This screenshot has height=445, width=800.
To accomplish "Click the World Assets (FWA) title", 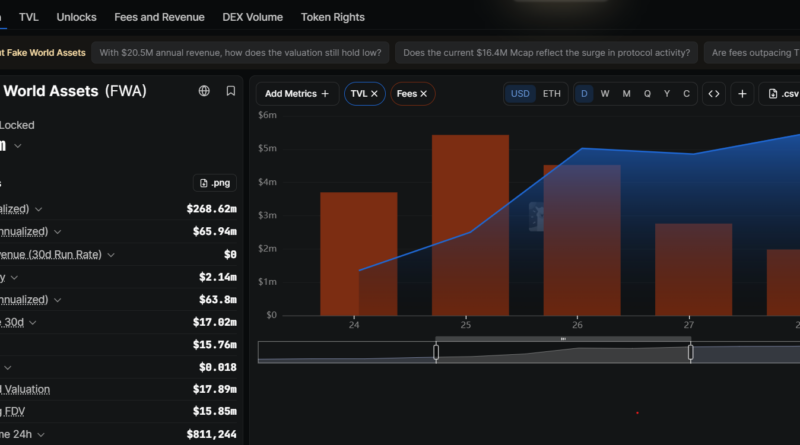I will coord(74,91).
